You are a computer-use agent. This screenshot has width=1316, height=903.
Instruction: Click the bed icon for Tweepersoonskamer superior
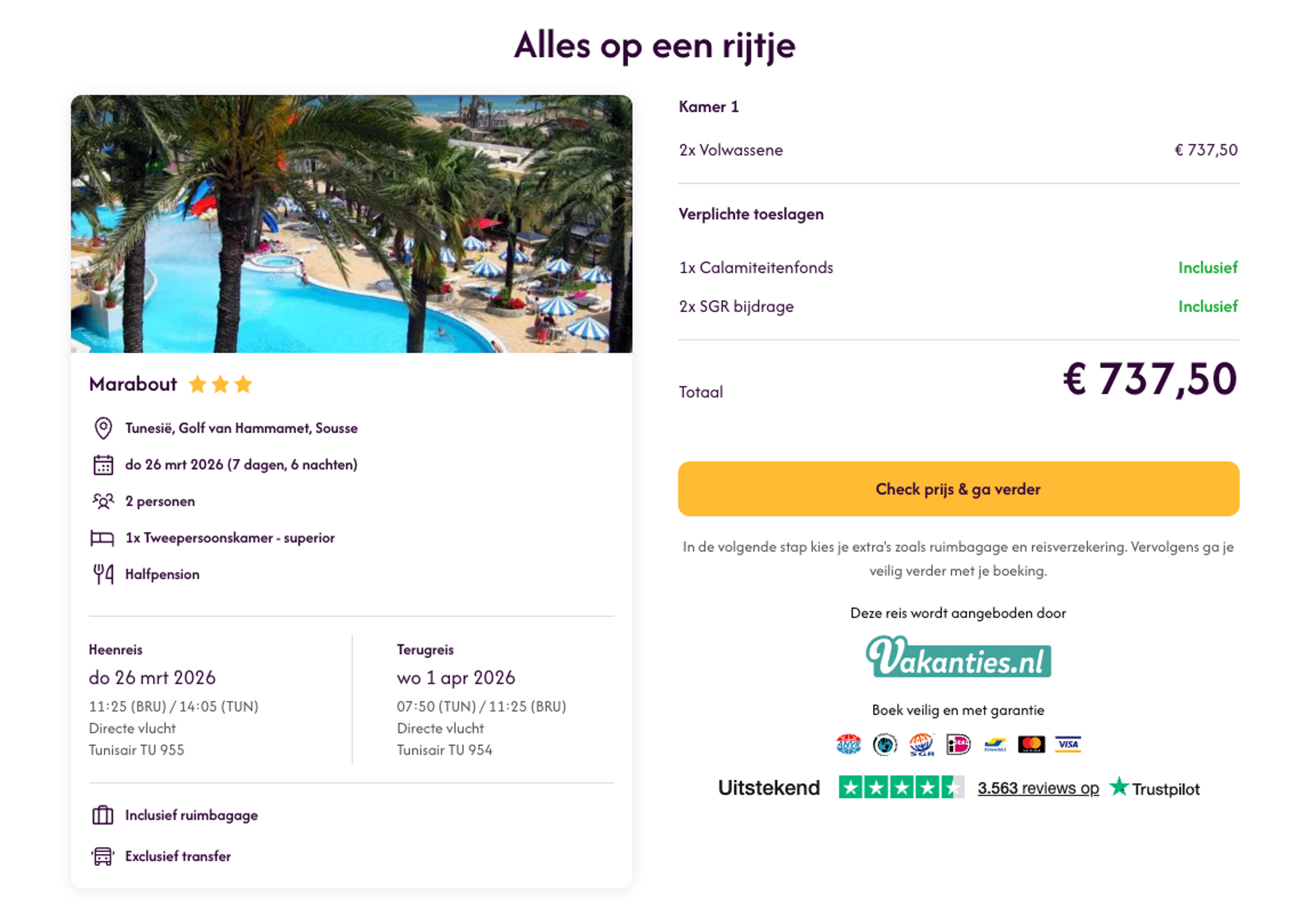(x=102, y=537)
